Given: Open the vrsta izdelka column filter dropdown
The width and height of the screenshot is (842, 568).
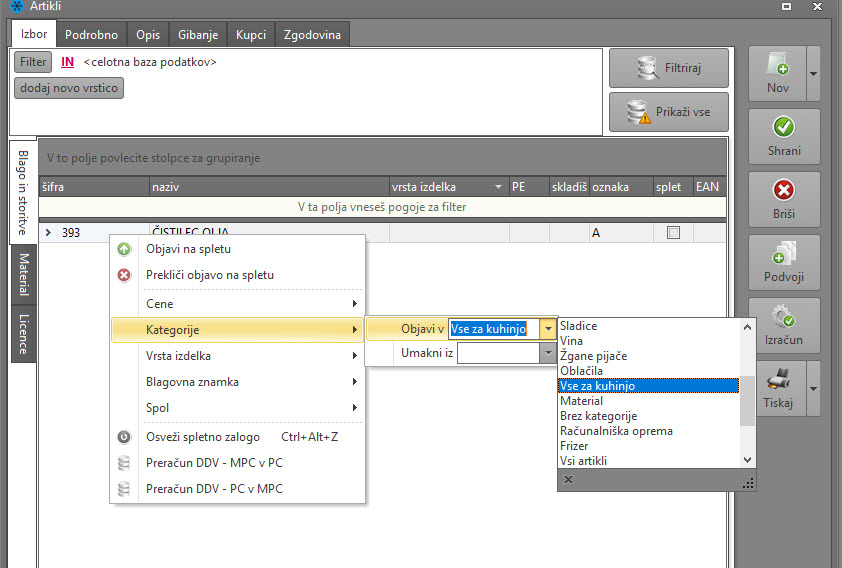Looking at the screenshot, I should point(498,187).
